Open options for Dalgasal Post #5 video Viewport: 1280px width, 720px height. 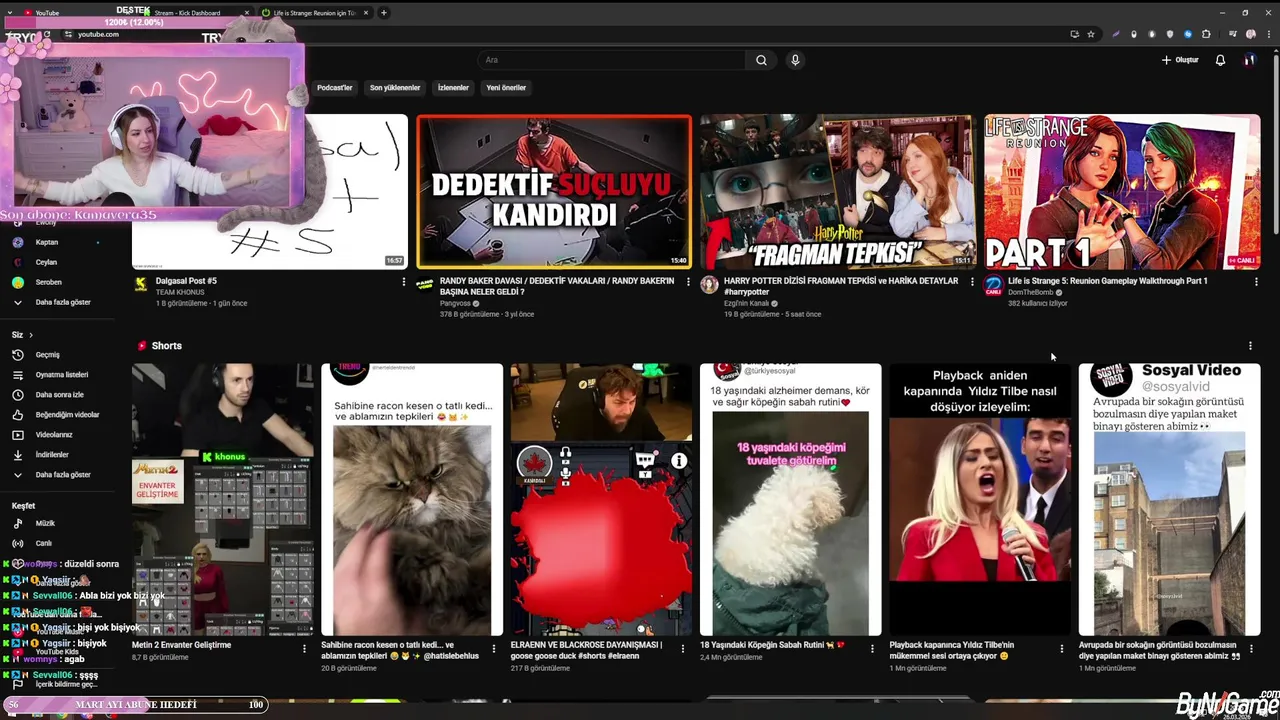coord(404,282)
